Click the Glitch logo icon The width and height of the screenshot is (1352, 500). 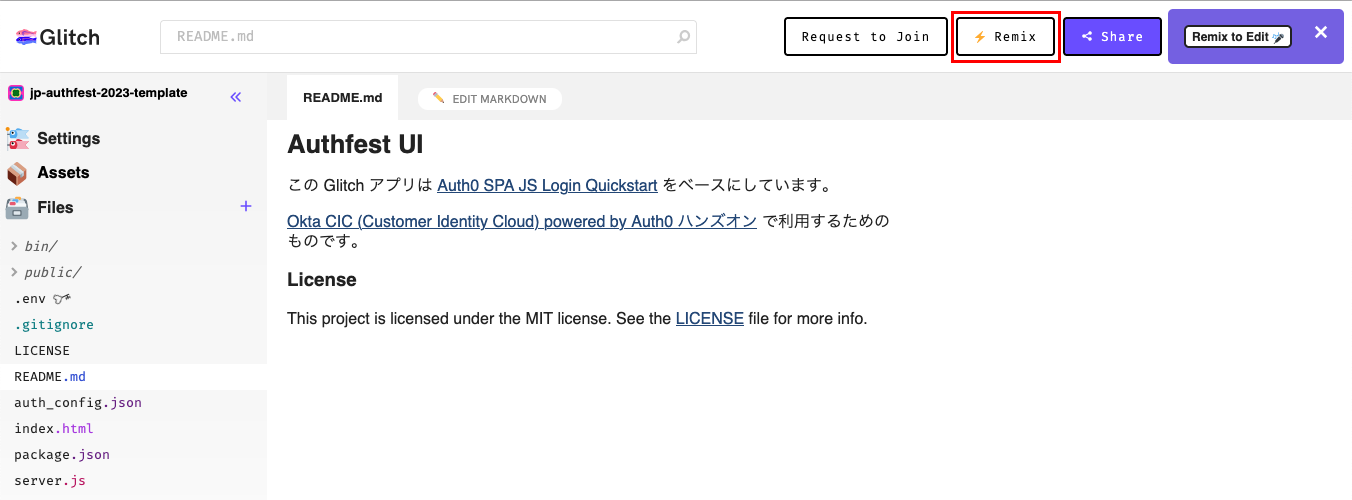(26, 37)
